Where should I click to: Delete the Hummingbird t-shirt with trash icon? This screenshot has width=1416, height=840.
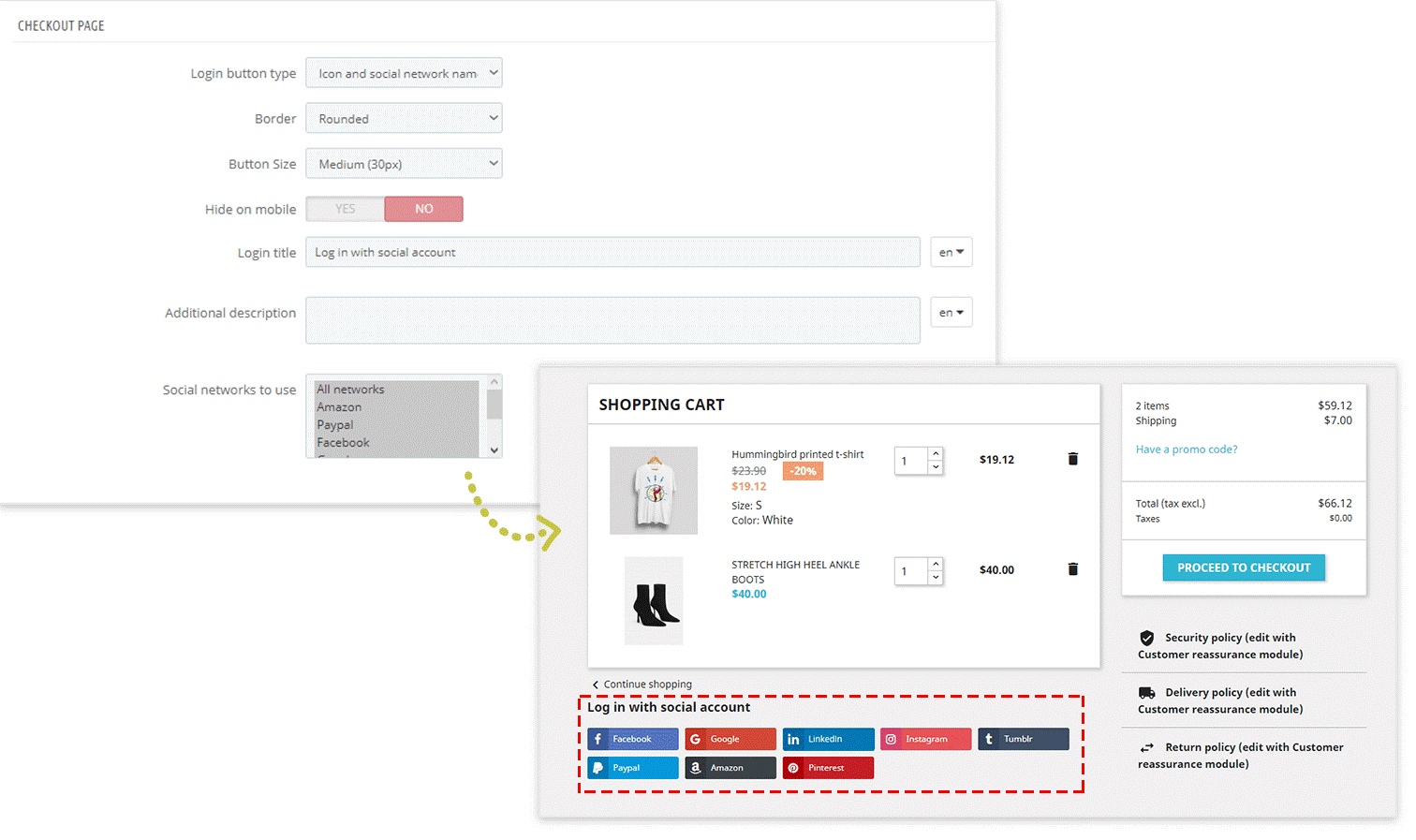click(x=1073, y=459)
